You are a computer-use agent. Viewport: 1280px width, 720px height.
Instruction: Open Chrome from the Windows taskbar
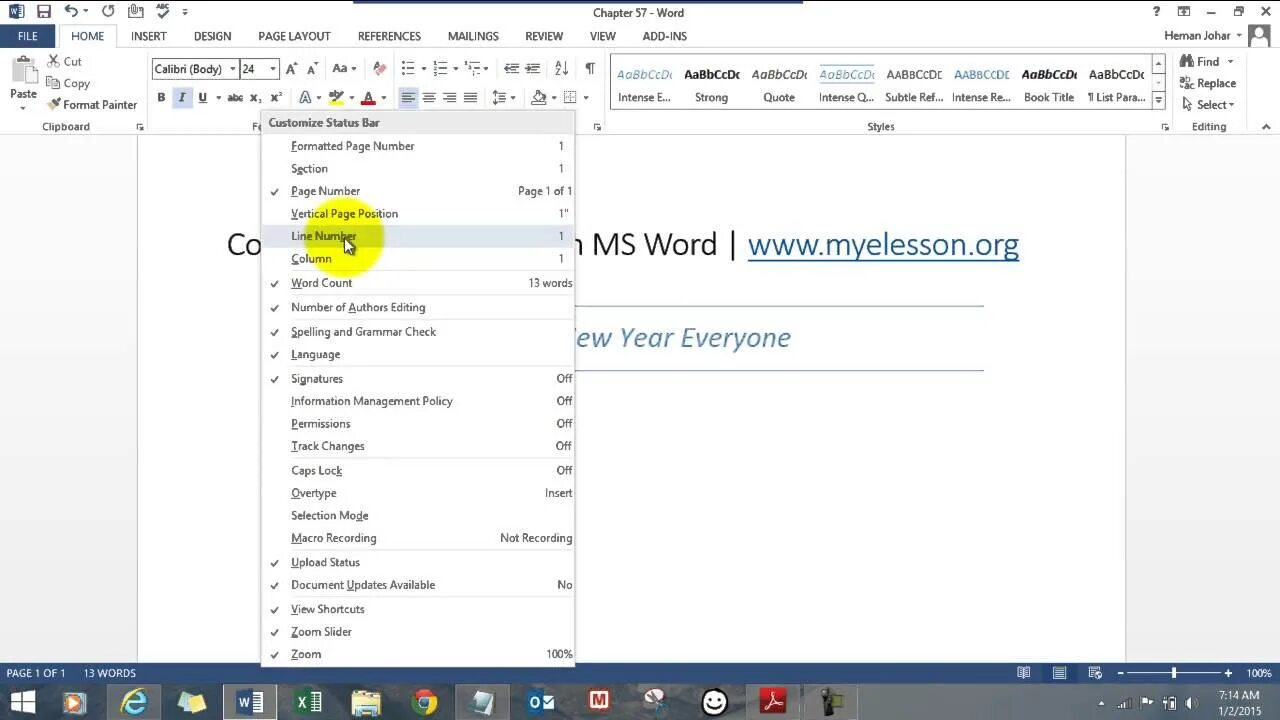(425, 703)
